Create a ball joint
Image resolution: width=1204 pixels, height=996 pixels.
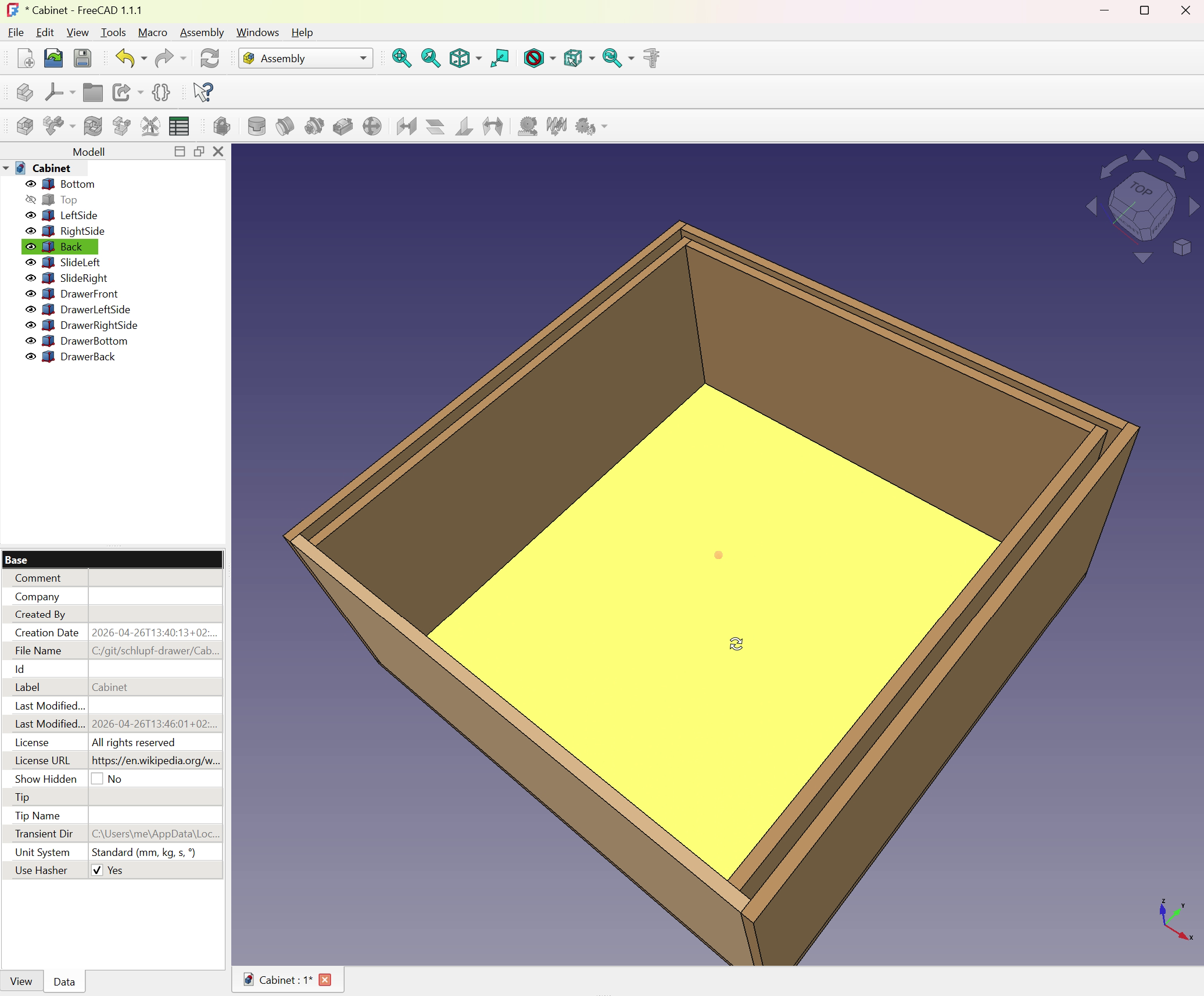(x=372, y=126)
